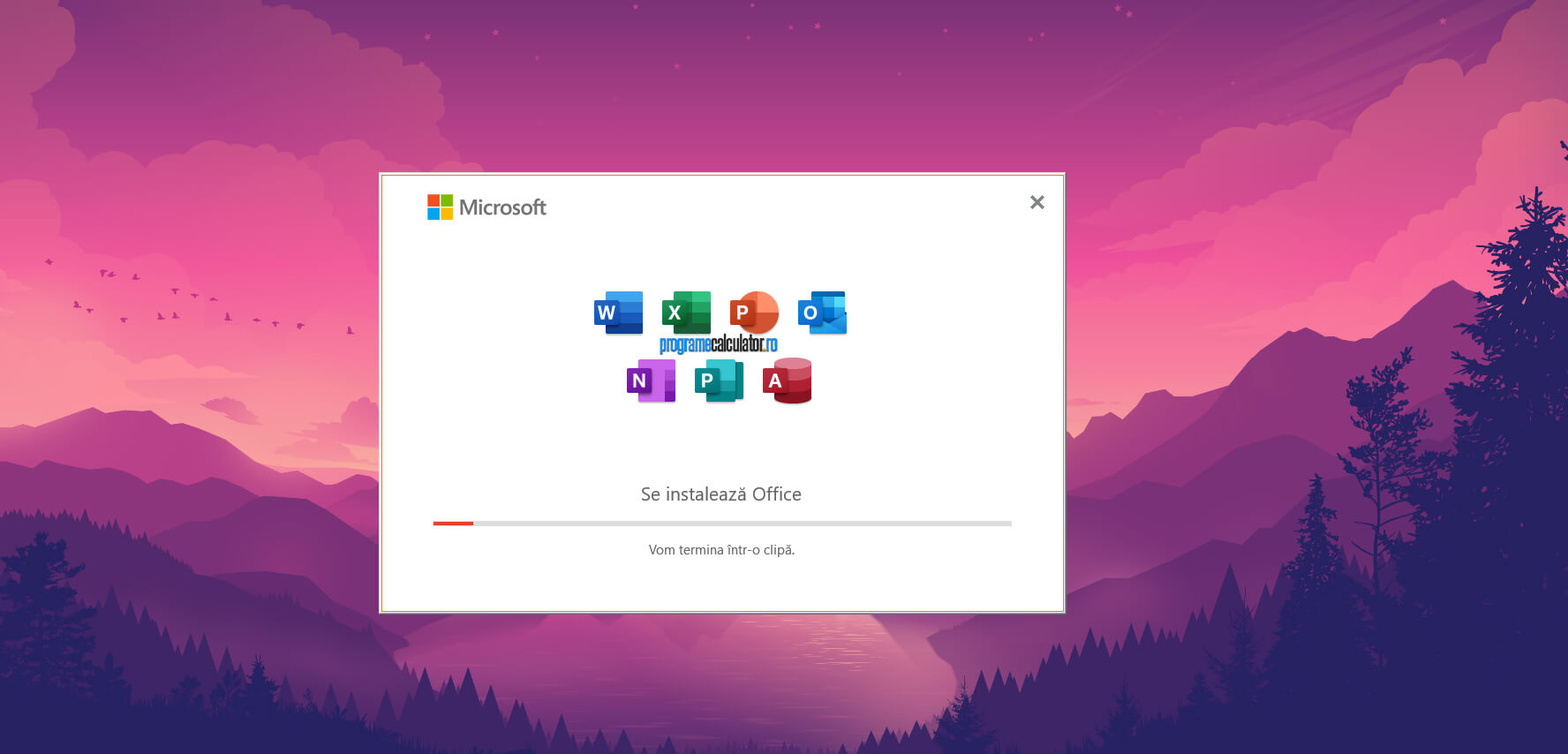The width and height of the screenshot is (1568, 754).
Task: Click the Microsoft wordmark text
Action: tap(502, 207)
